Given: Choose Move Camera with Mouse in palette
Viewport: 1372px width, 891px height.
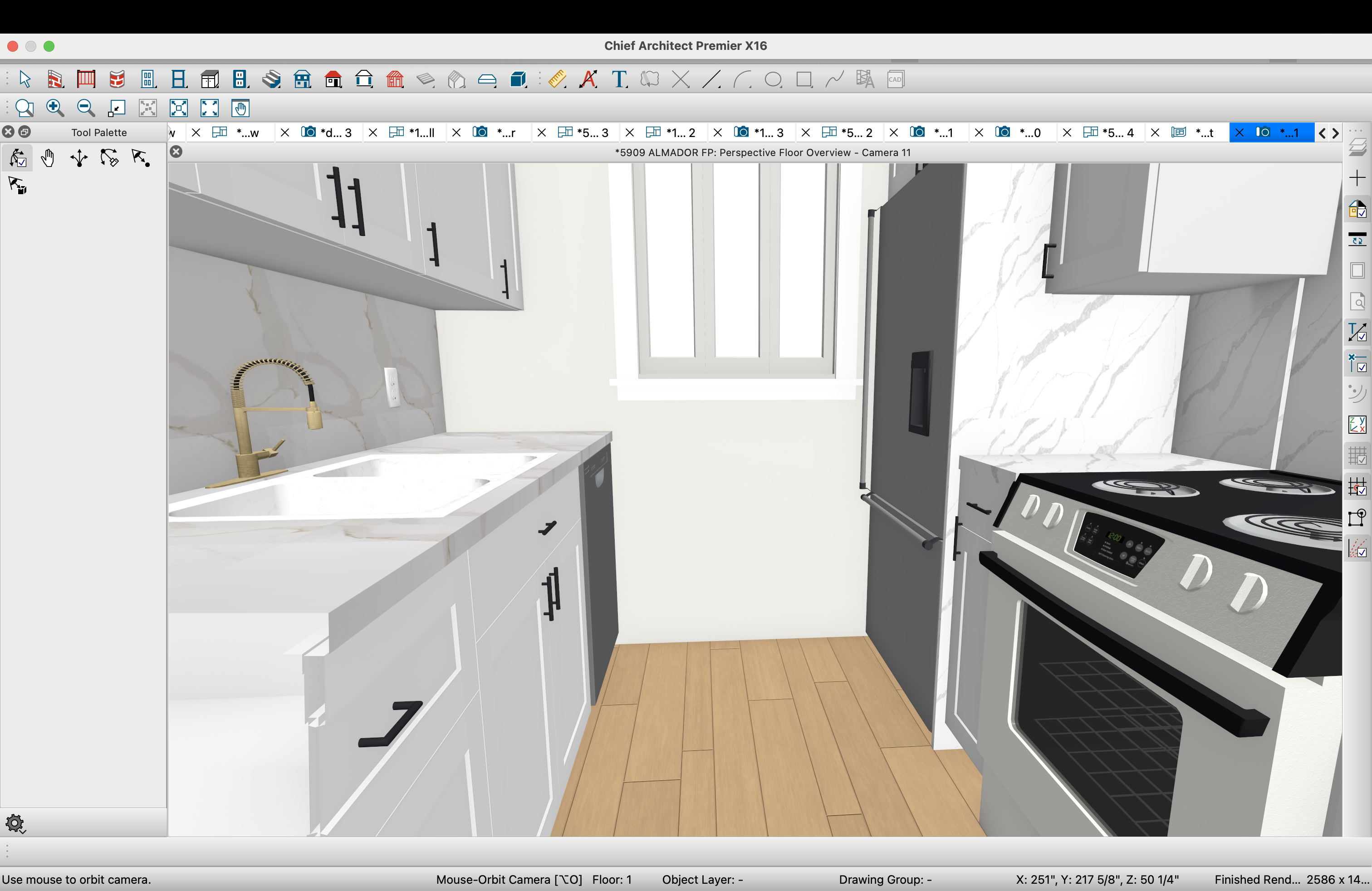Looking at the screenshot, I should [x=79, y=158].
